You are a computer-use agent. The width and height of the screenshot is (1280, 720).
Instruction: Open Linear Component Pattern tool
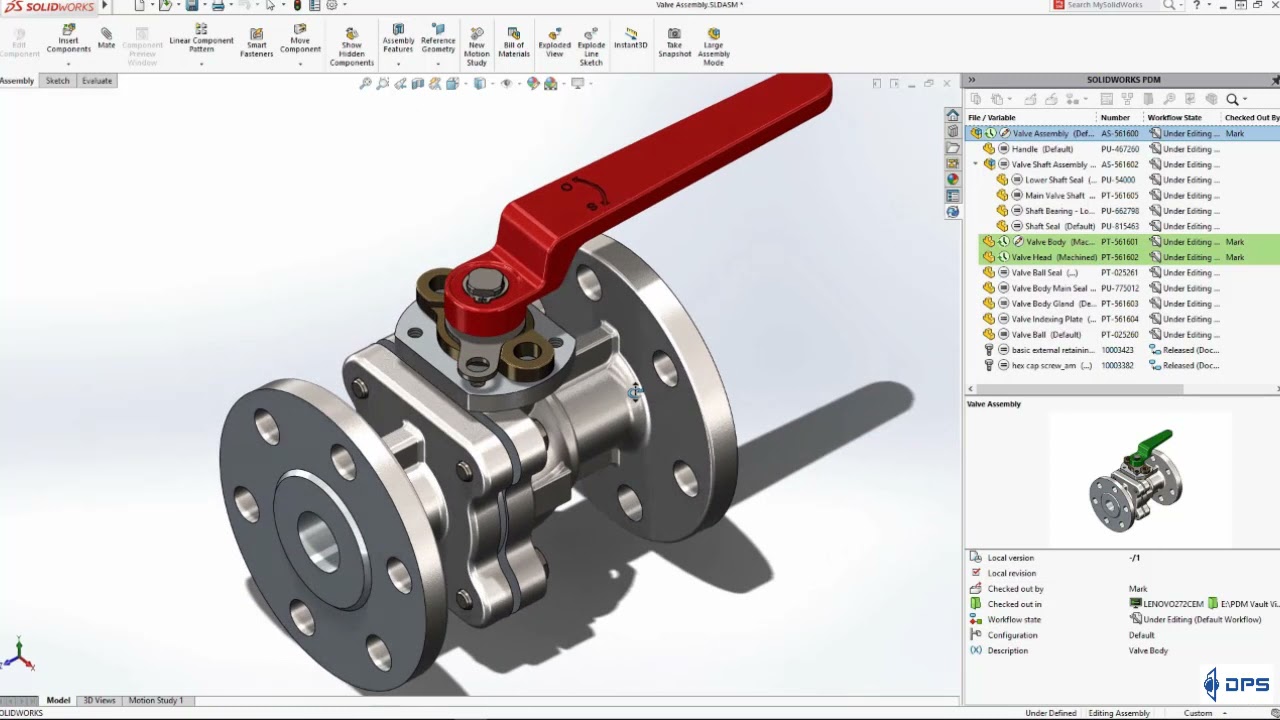[x=201, y=39]
